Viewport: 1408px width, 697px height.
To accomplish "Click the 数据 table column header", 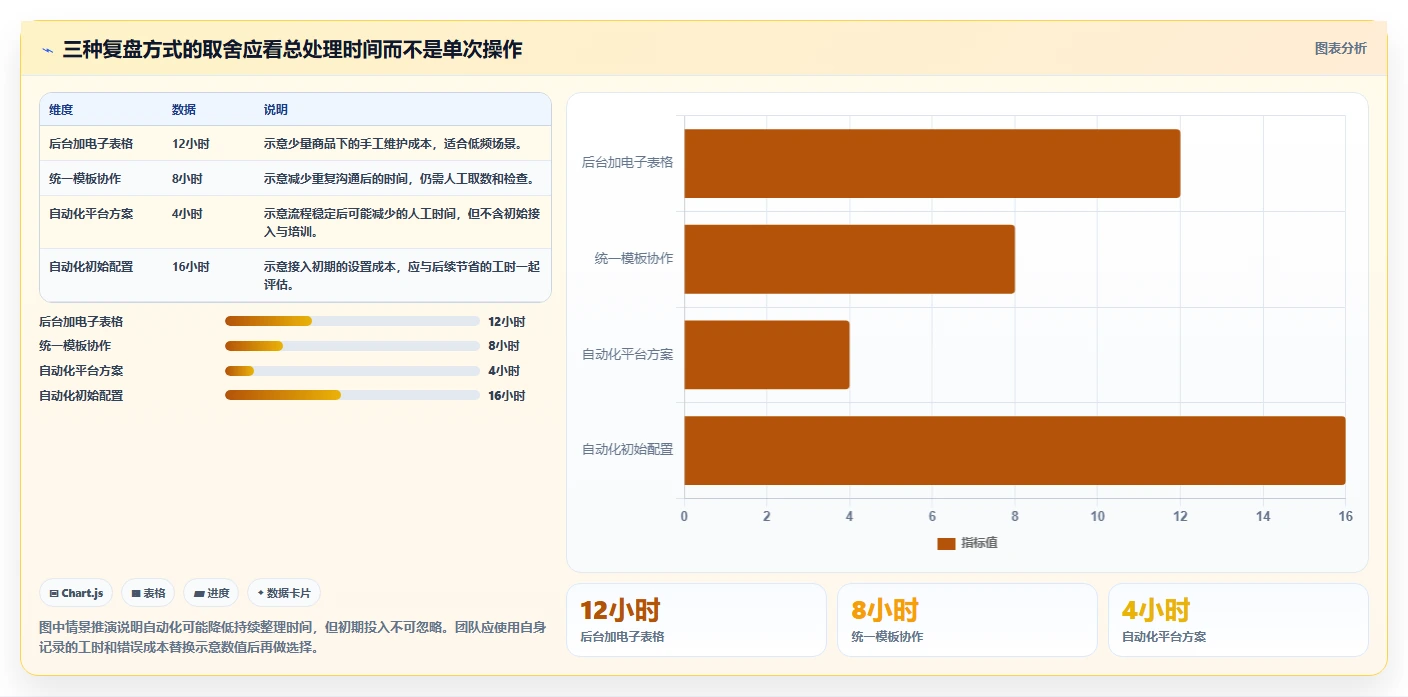I will [184, 109].
